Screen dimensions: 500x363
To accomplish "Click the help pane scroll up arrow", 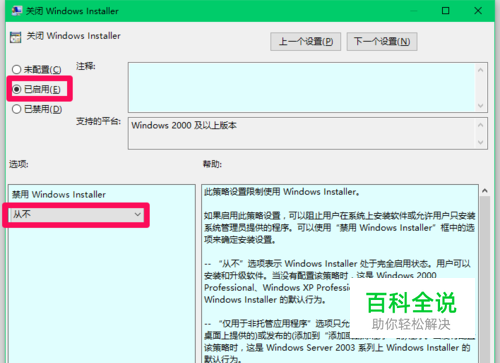I will 485,191.
